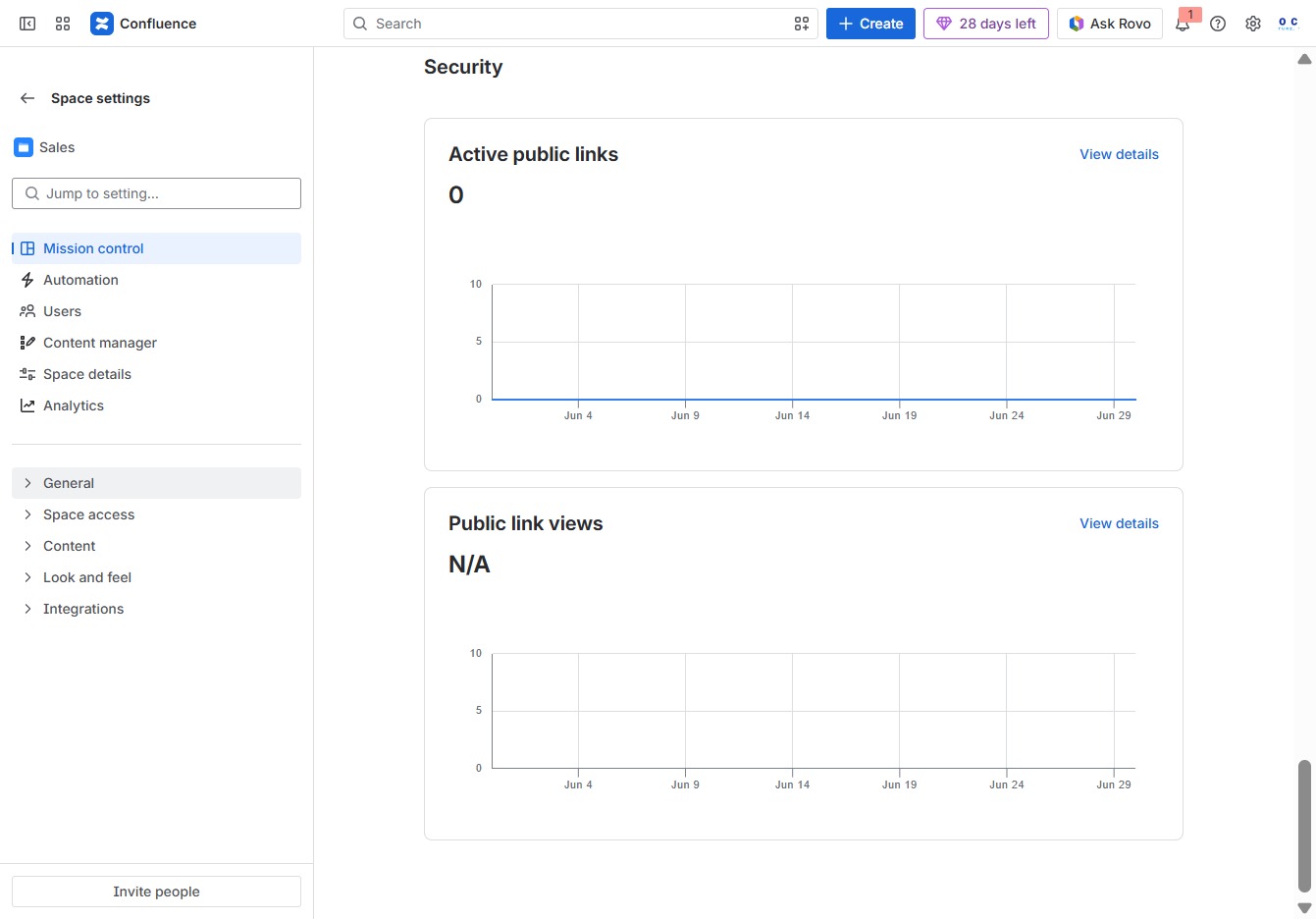The width and height of the screenshot is (1316, 919).
Task: Open the app switcher grid icon
Action: [63, 24]
